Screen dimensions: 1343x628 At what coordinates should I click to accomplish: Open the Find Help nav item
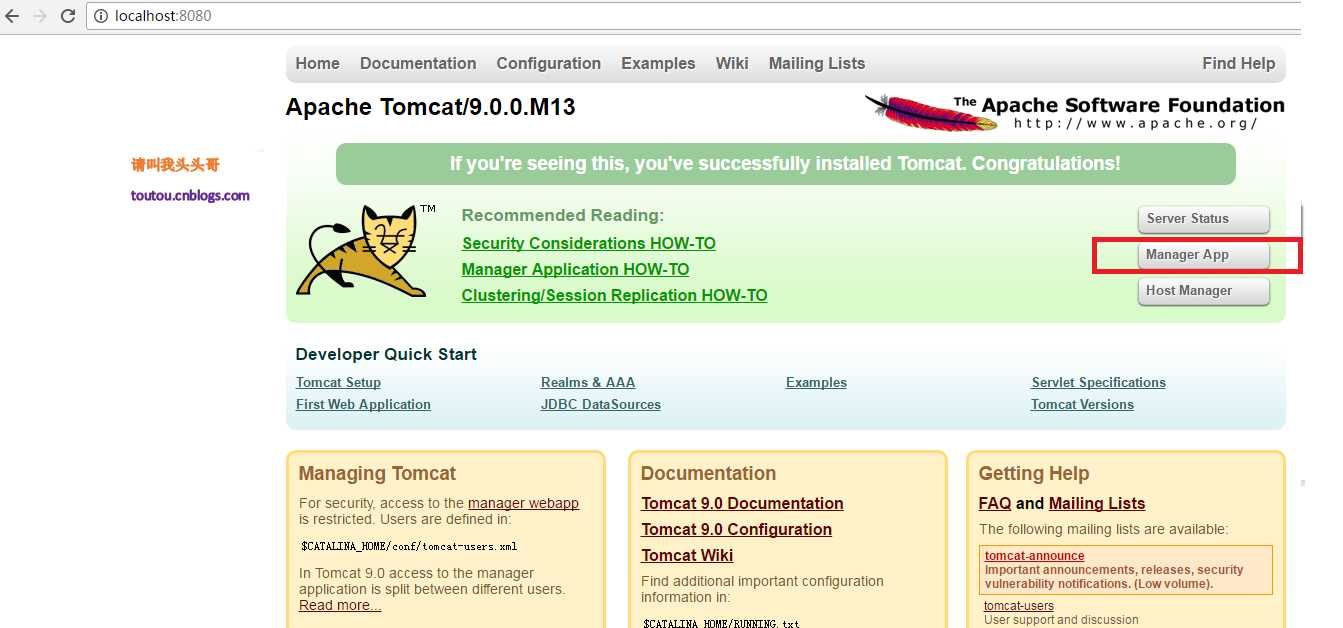[1238, 63]
